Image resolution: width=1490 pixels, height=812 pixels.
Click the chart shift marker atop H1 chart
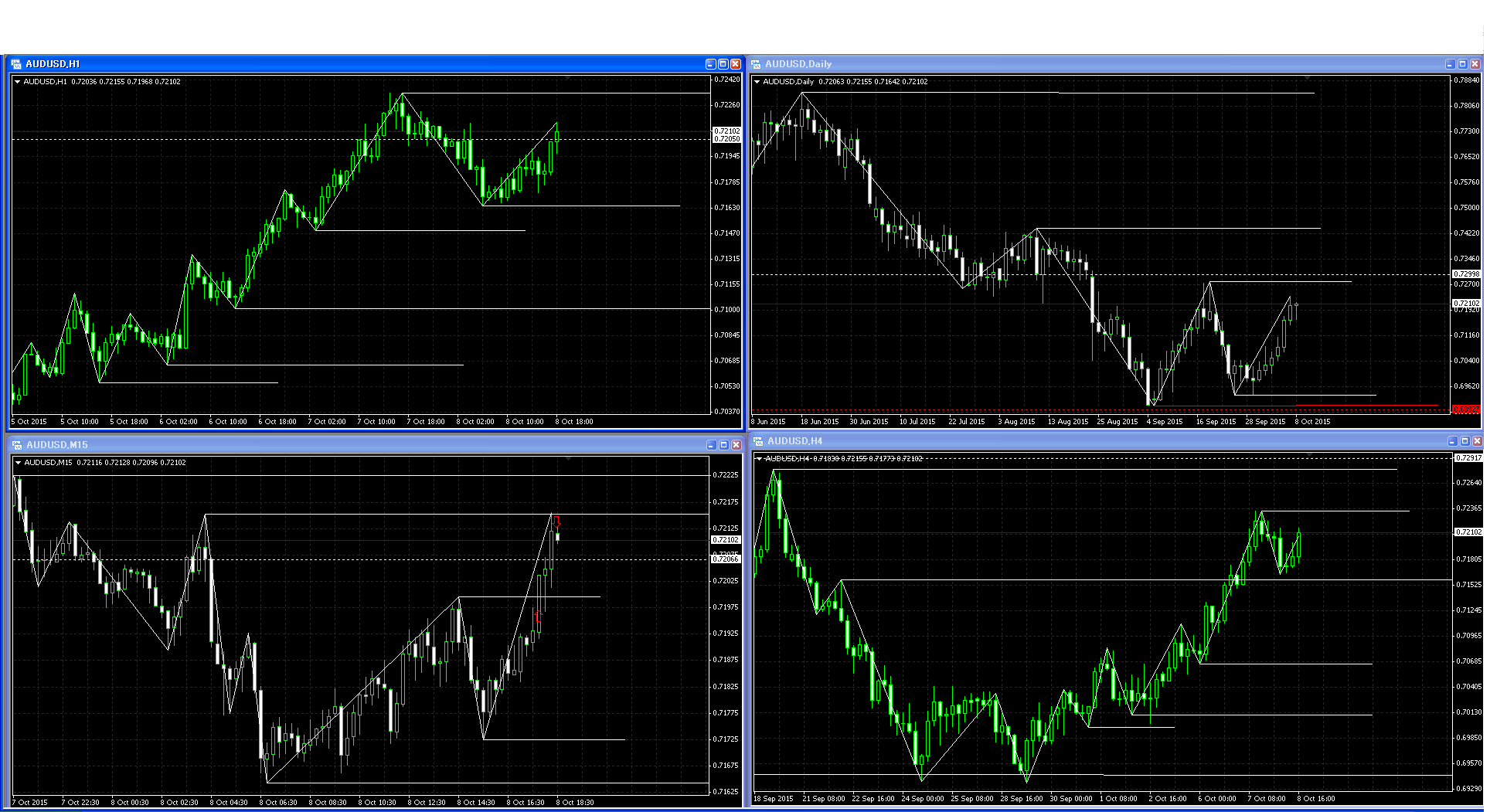point(568,78)
